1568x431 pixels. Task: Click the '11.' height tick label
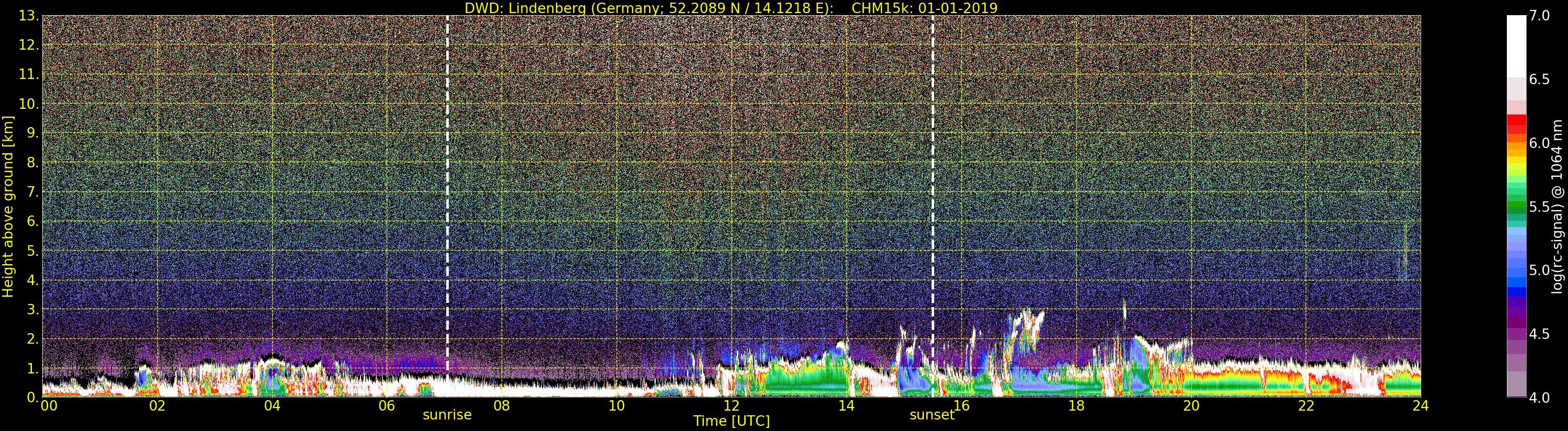[x=29, y=74]
